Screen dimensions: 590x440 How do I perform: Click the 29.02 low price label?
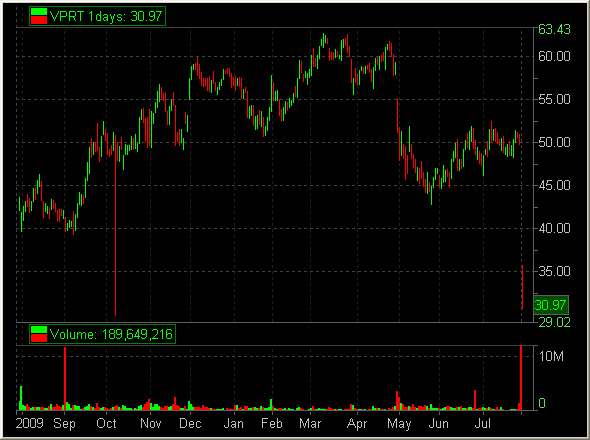[554, 323]
